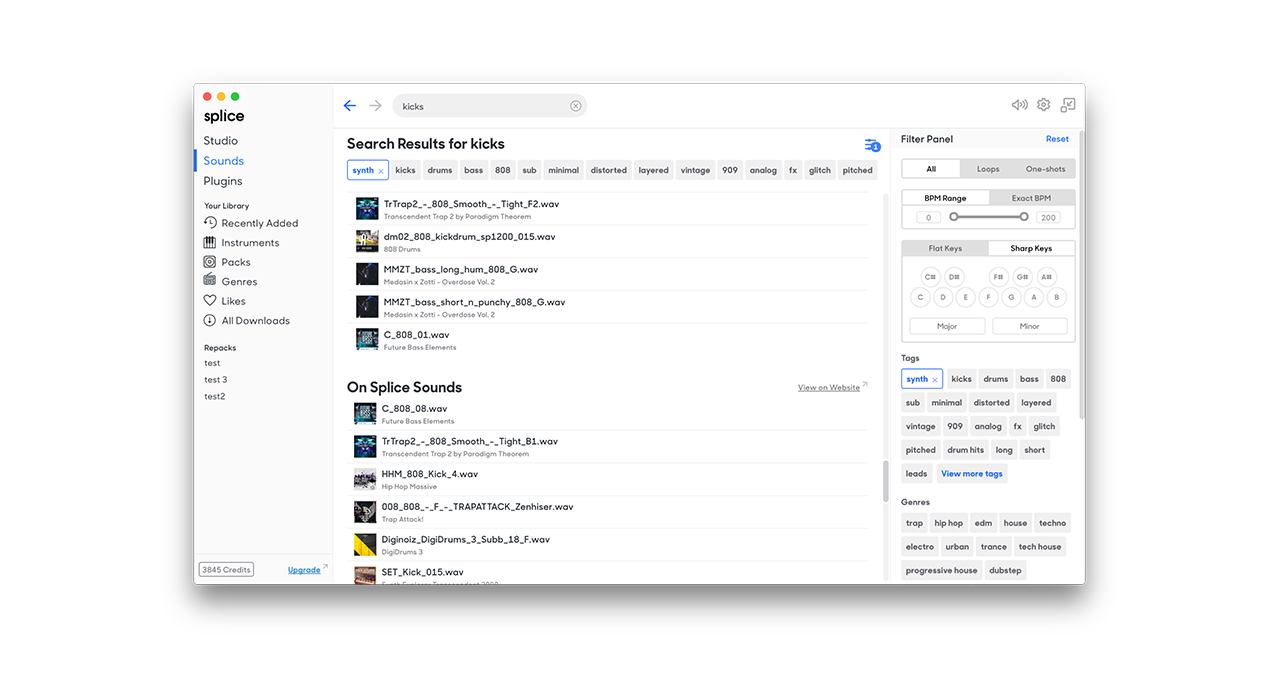
Task: Select the A# key circle
Action: tap(1046, 277)
